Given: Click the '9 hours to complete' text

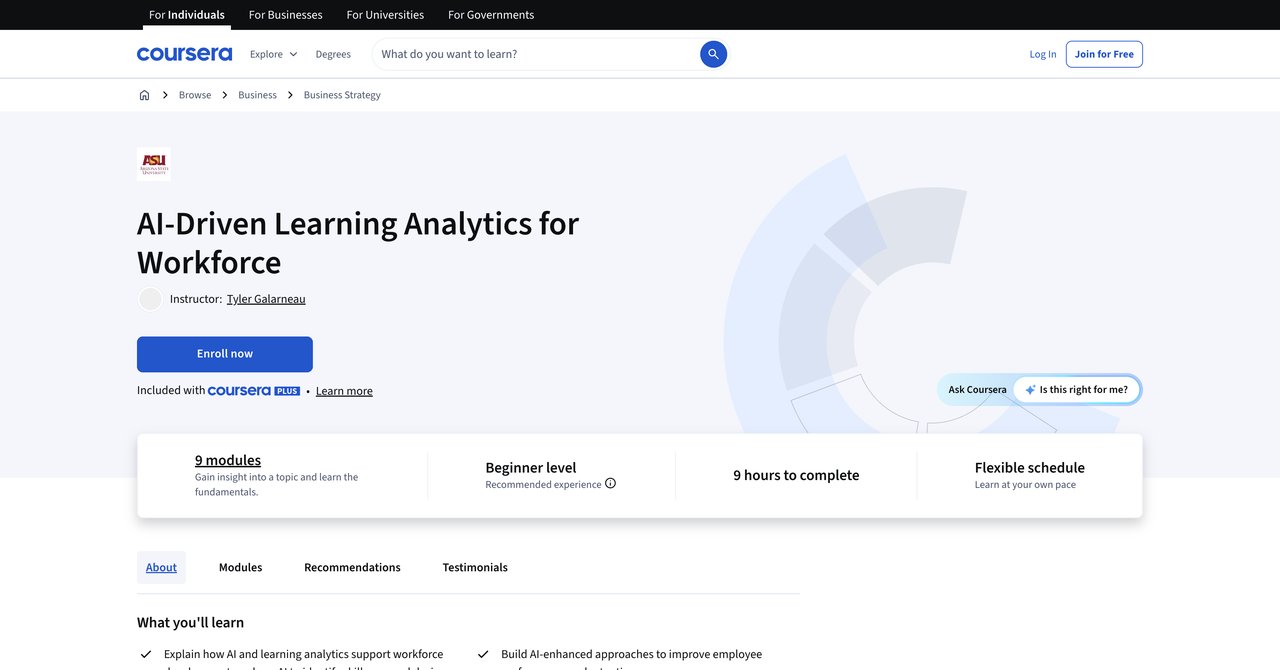Looking at the screenshot, I should tap(796, 475).
